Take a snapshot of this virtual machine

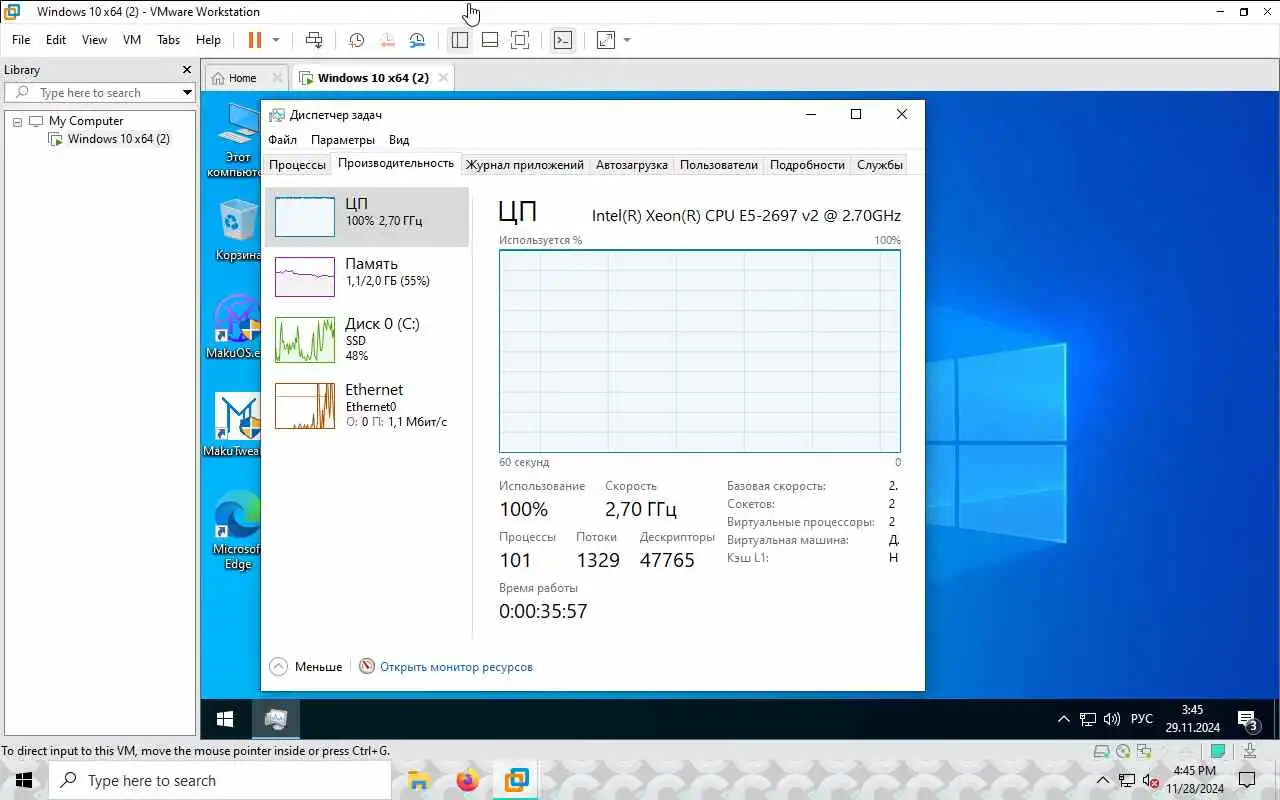point(356,40)
